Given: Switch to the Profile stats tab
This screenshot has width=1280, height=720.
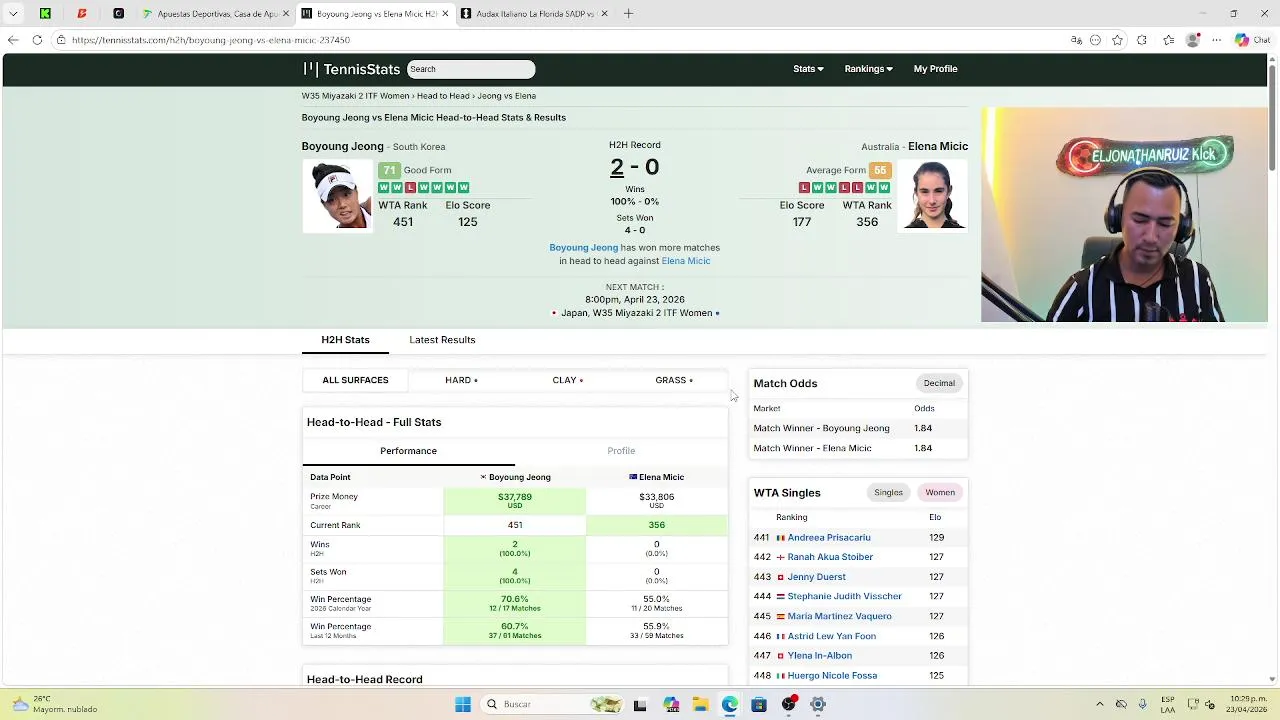Looking at the screenshot, I should 621,451.
